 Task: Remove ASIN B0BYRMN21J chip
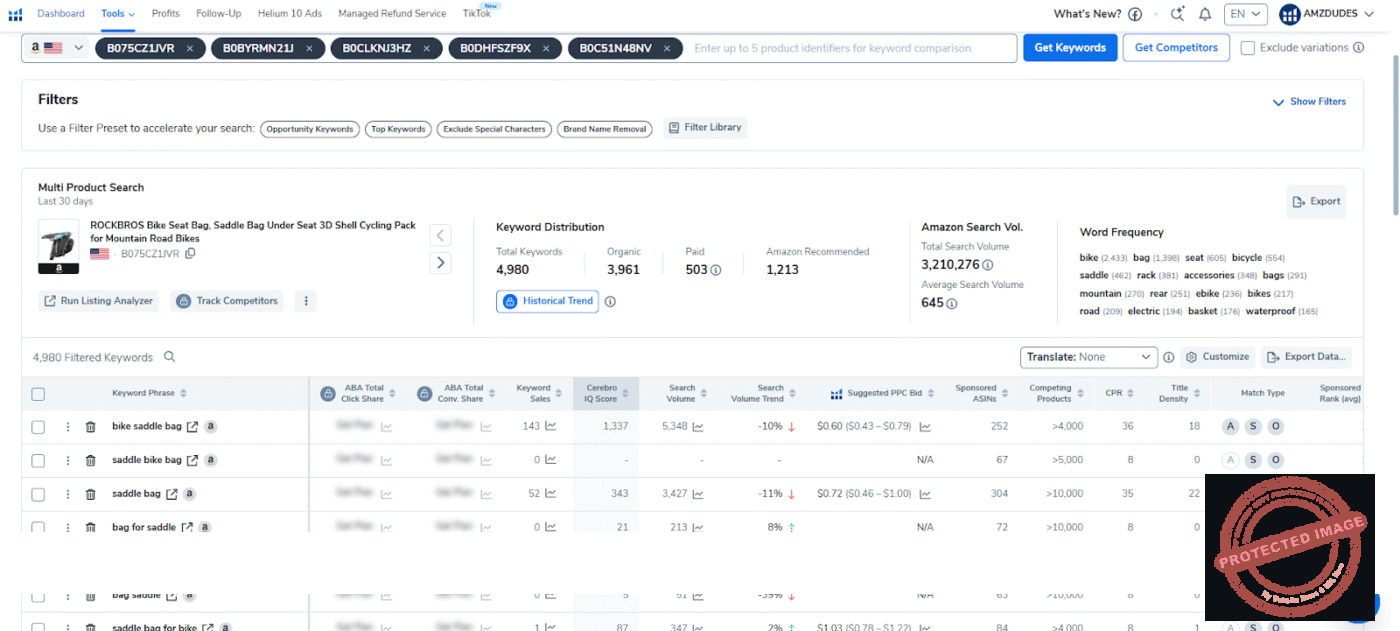pyautogui.click(x=309, y=48)
